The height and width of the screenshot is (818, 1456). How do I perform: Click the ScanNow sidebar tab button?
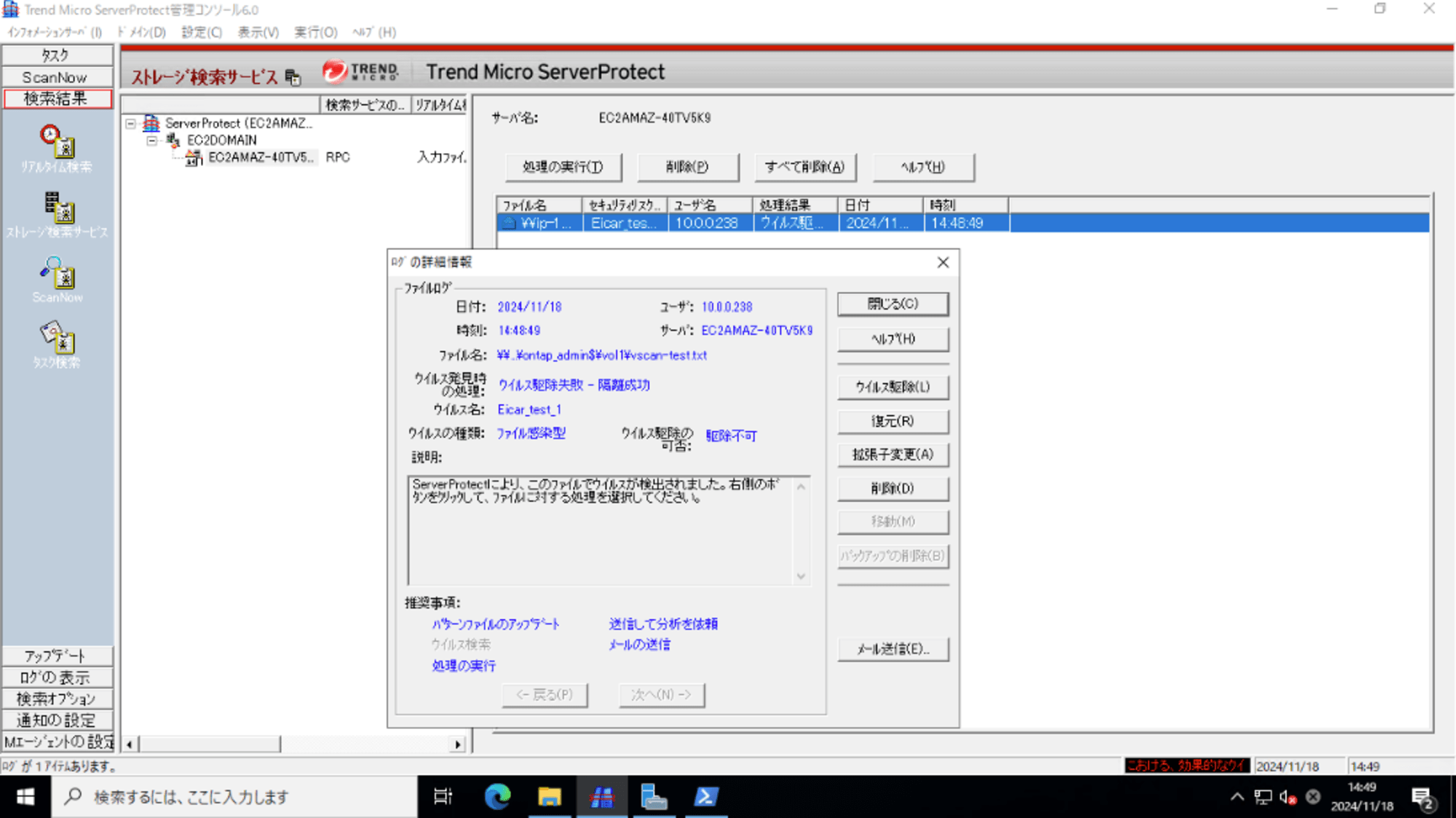[x=57, y=77]
